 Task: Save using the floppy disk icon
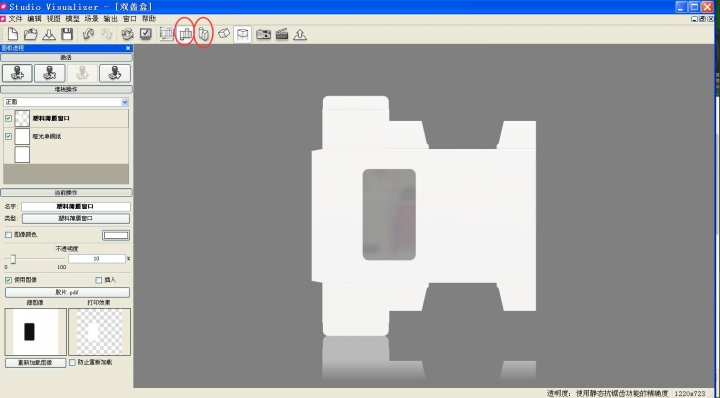click(67, 34)
